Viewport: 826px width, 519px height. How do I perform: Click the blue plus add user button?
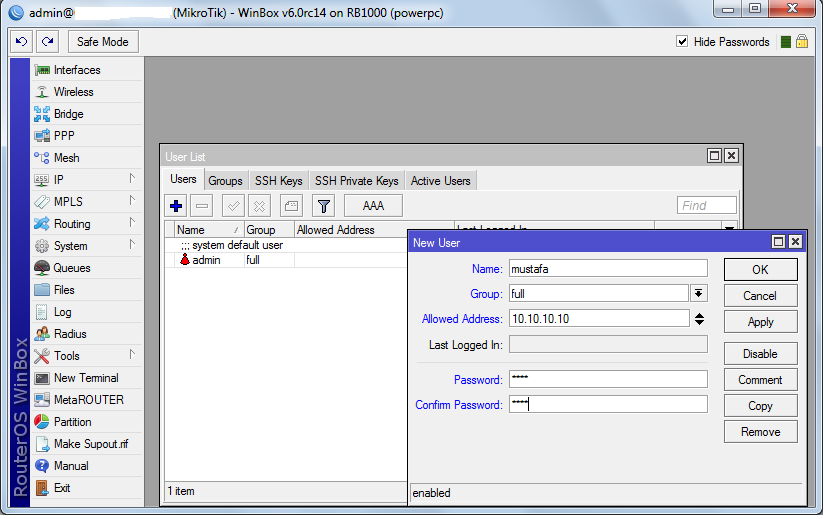[x=176, y=205]
